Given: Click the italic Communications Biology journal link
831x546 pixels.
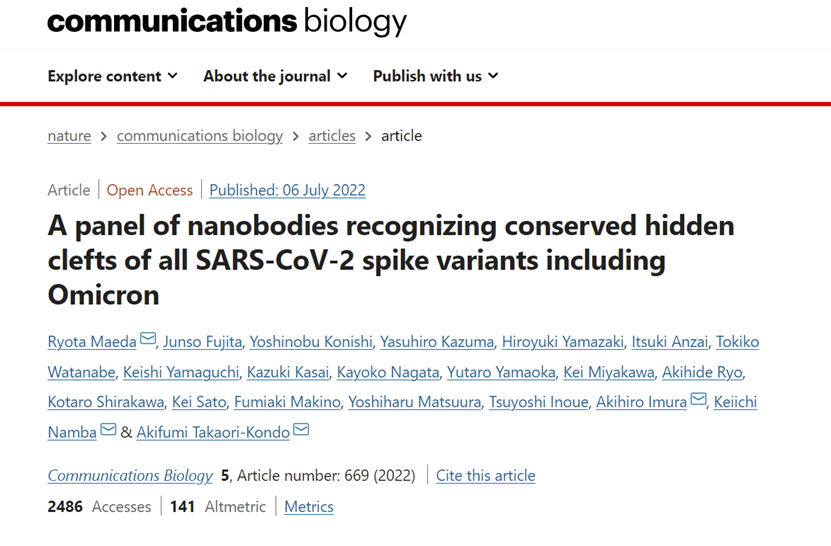Looking at the screenshot, I should coord(130,475).
